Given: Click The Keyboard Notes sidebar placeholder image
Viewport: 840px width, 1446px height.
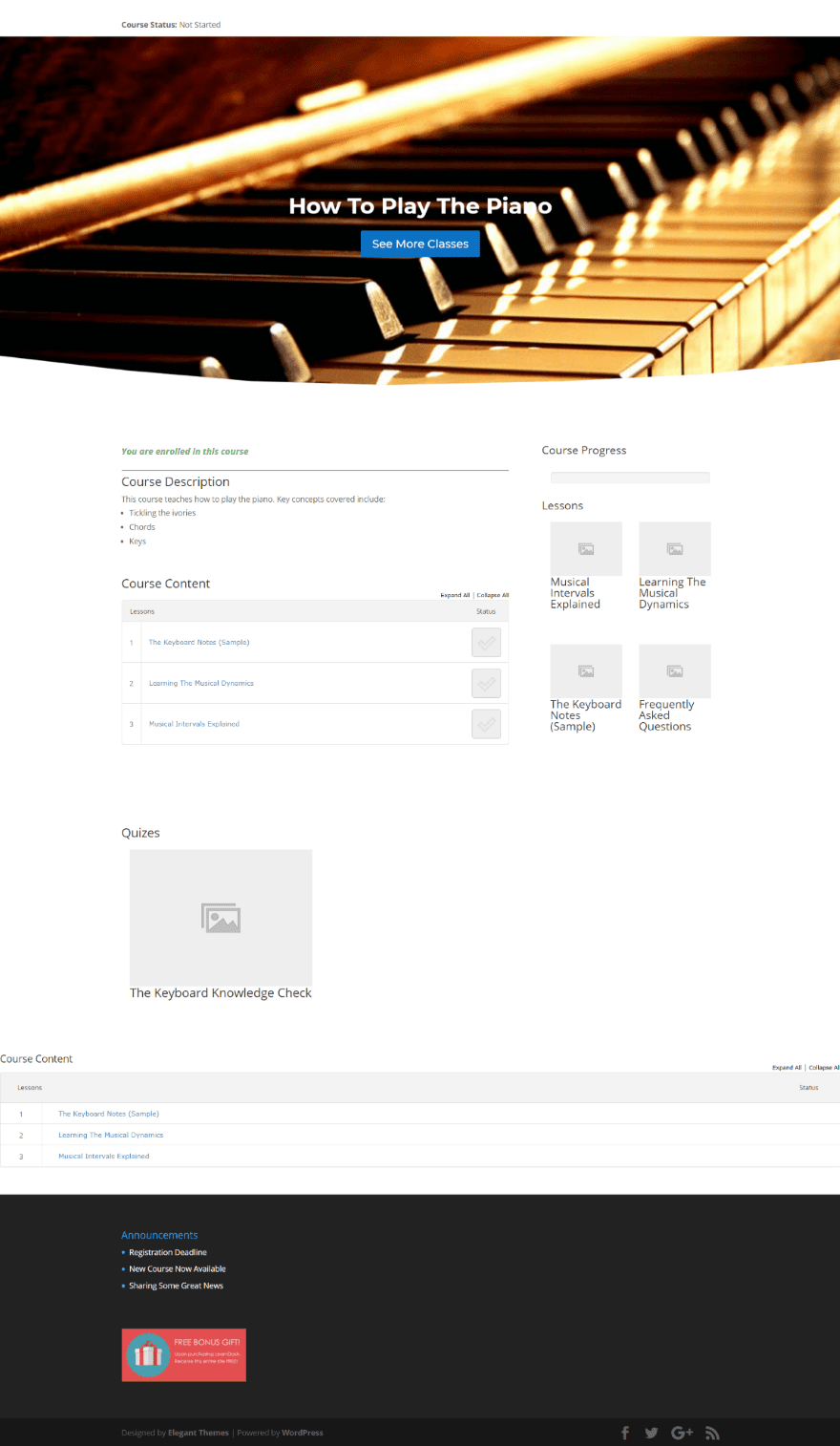Looking at the screenshot, I should tap(586, 670).
